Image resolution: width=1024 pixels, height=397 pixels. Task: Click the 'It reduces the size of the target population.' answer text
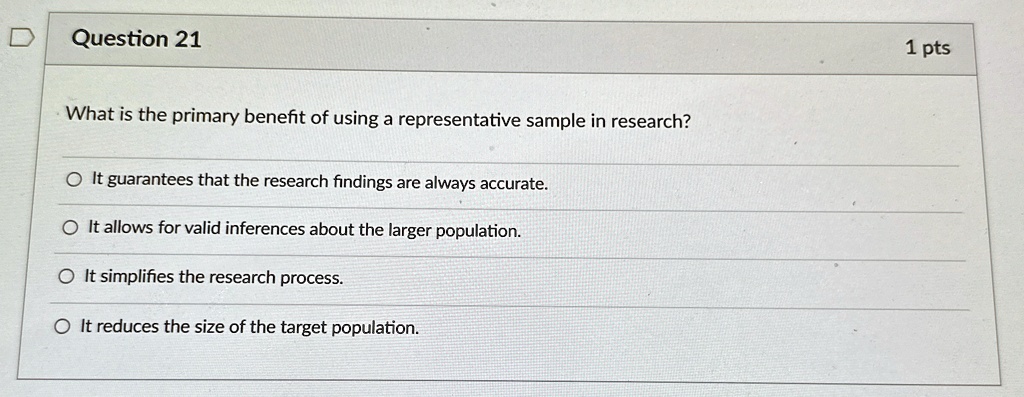pos(249,326)
